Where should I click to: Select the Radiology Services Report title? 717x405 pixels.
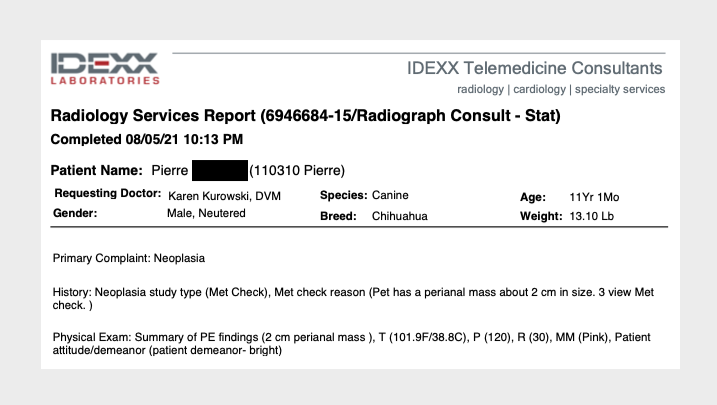(x=305, y=117)
